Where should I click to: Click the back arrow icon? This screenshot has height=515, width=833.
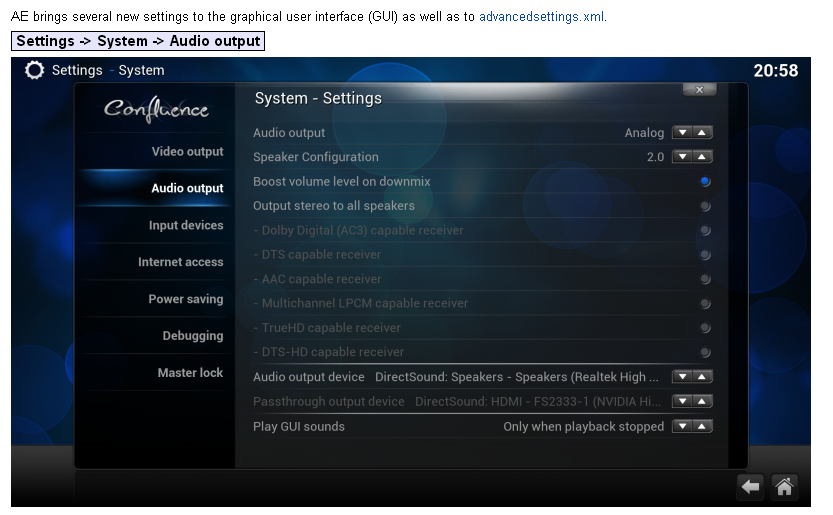pyautogui.click(x=750, y=486)
